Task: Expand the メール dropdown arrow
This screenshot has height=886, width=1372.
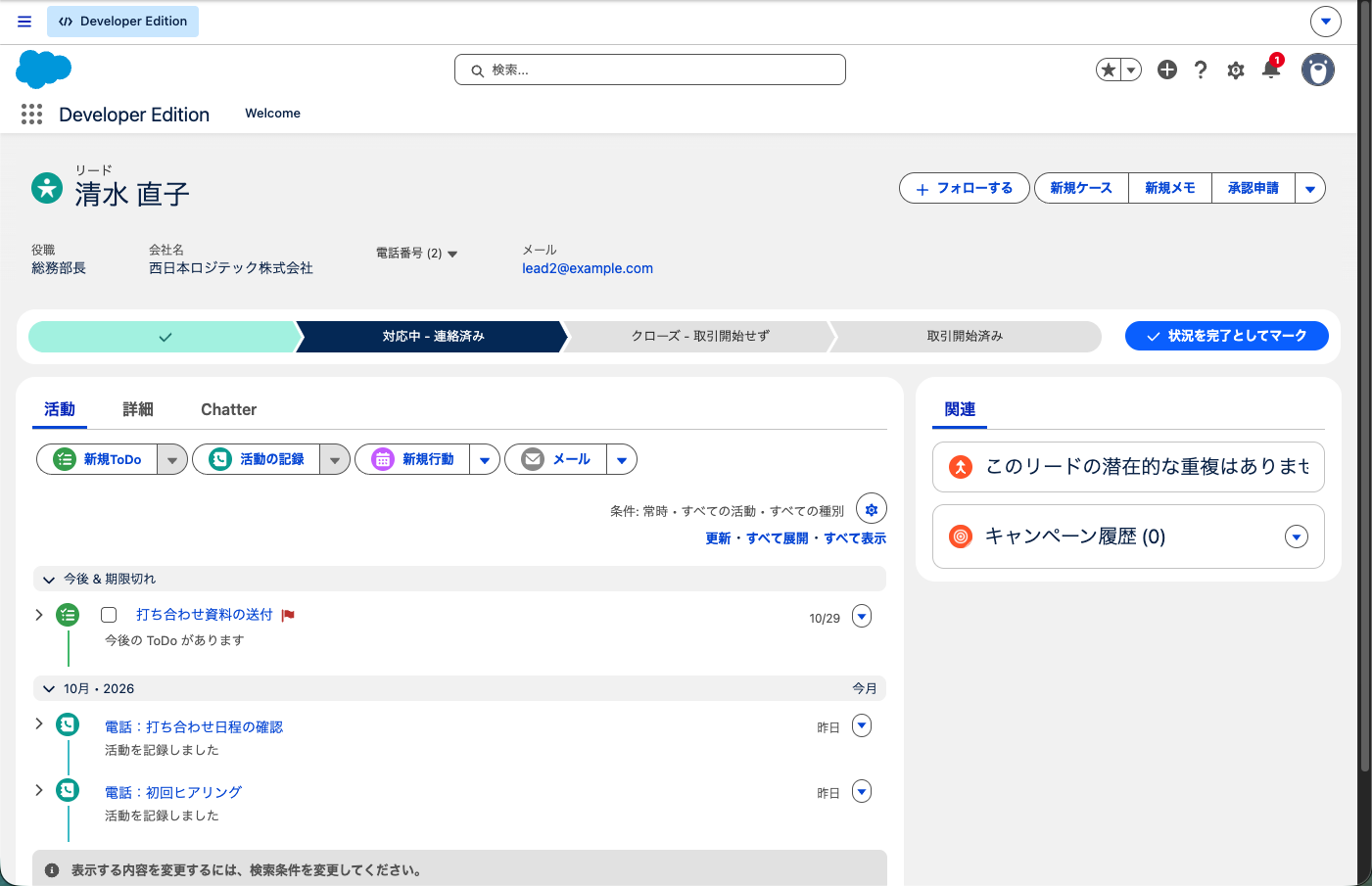Action: coord(622,459)
